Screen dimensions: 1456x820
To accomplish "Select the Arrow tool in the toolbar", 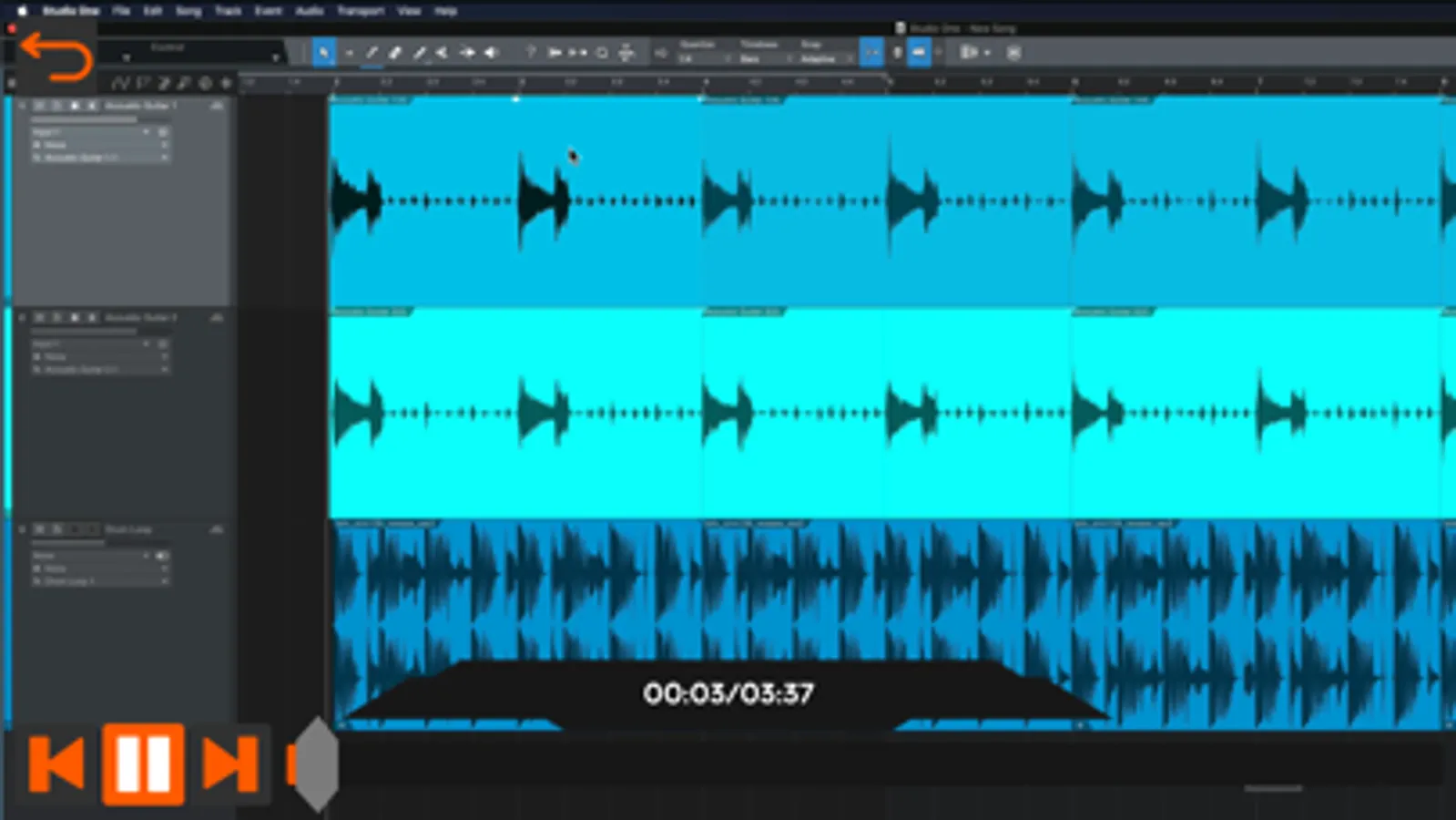I will click(x=323, y=53).
